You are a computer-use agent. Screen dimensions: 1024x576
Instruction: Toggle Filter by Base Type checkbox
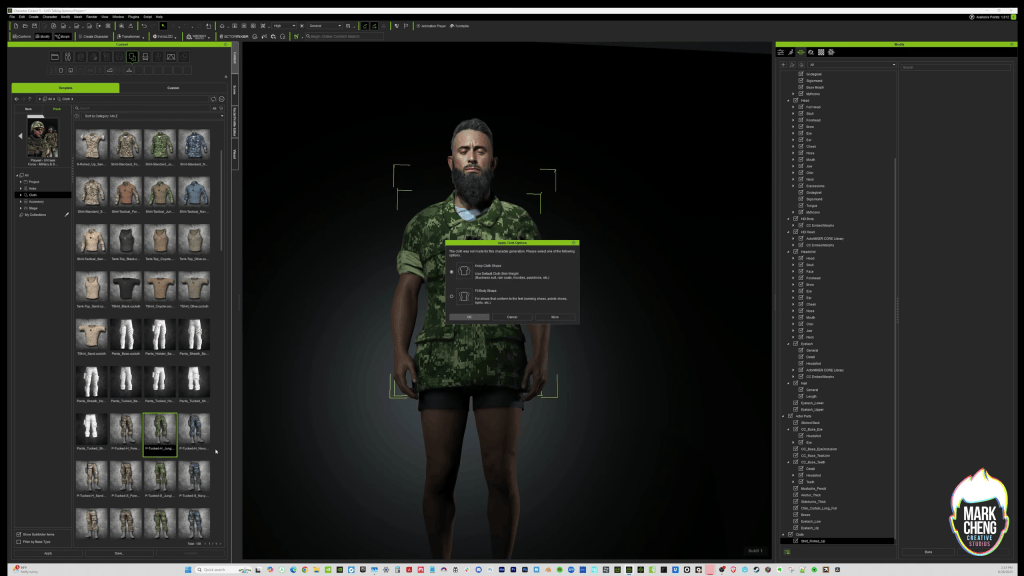click(19, 541)
